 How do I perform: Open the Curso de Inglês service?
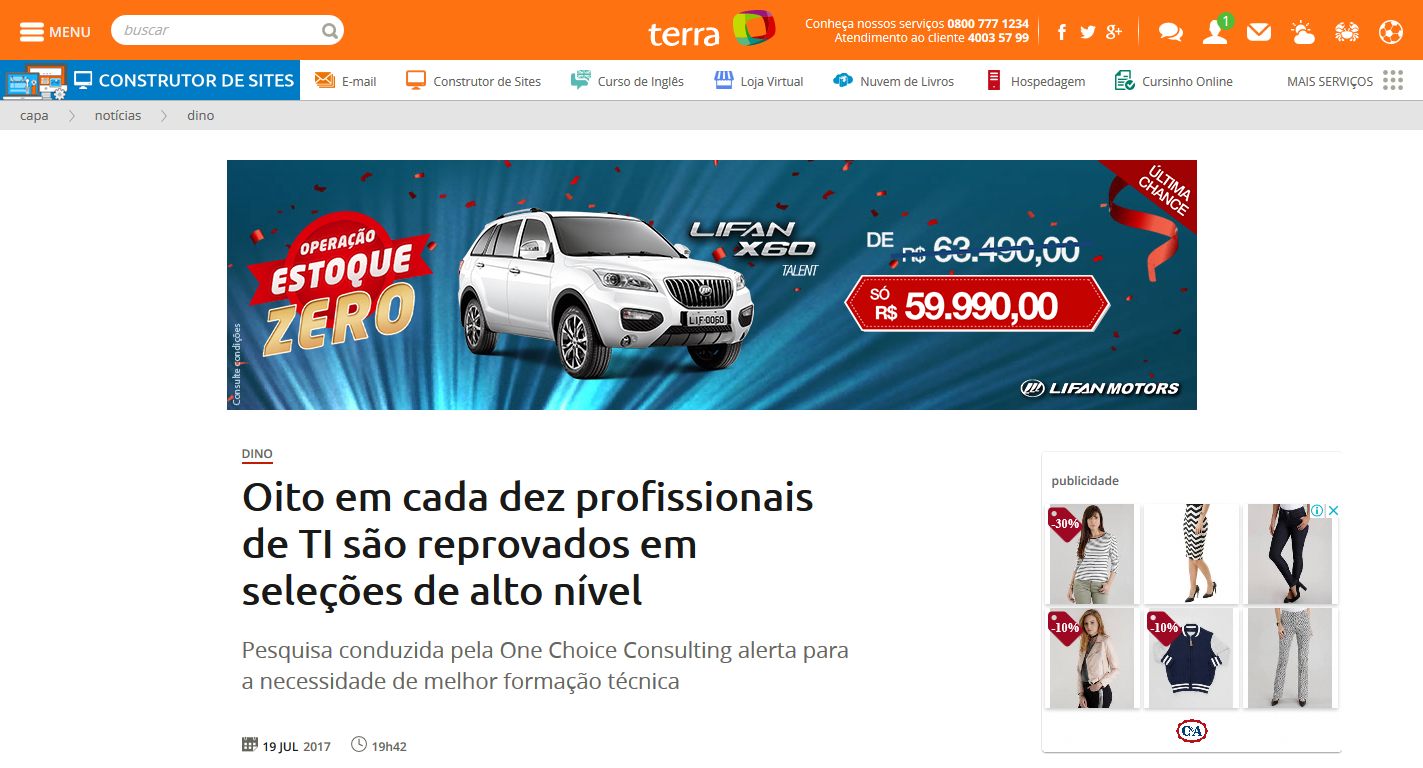point(627,81)
